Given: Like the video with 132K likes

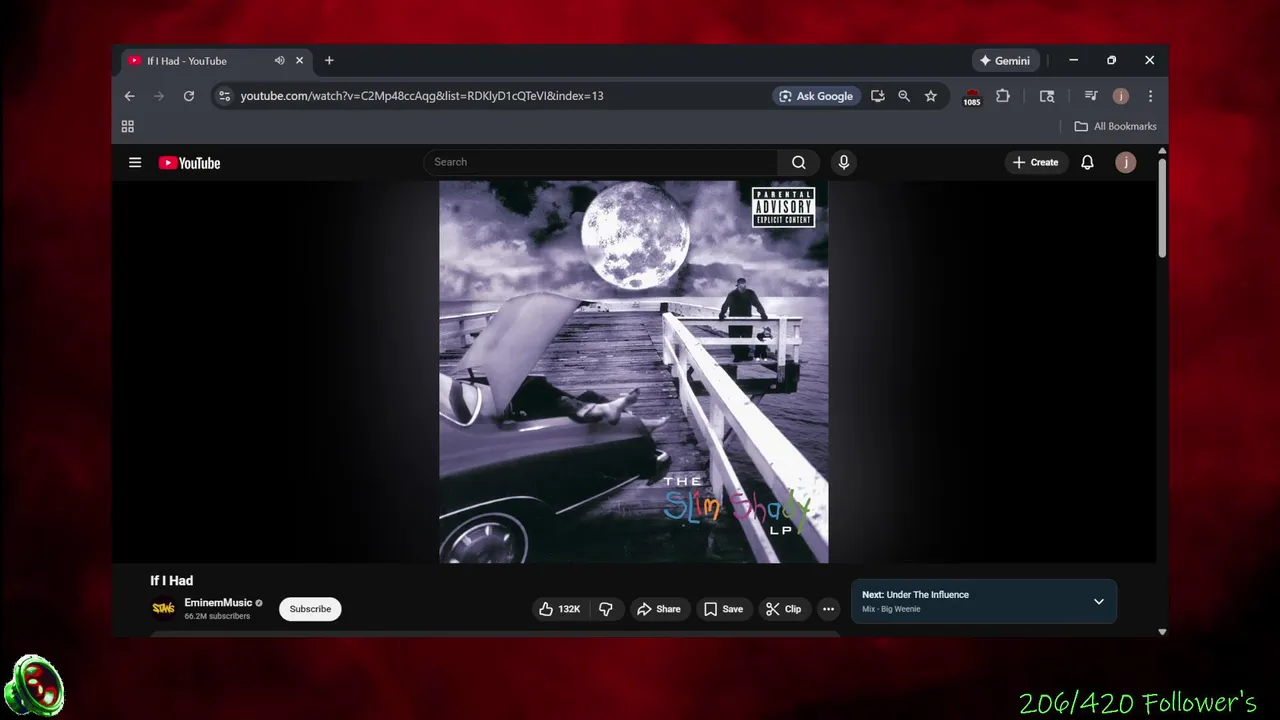Looking at the screenshot, I should coord(559,609).
